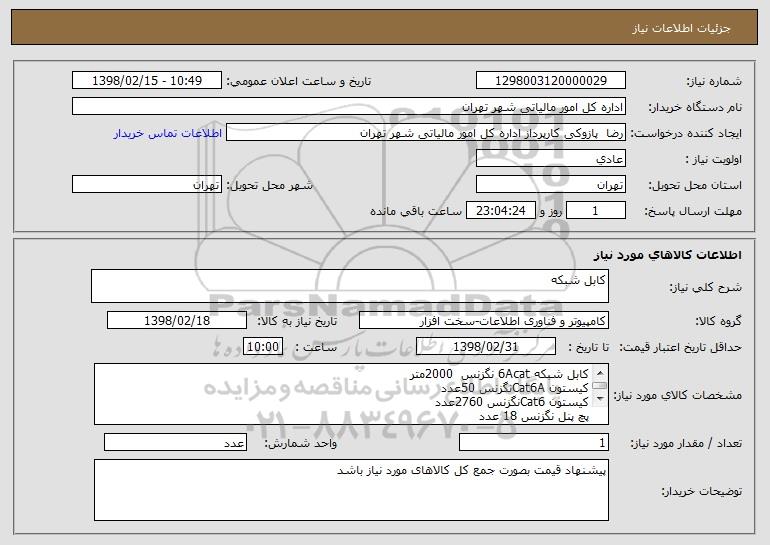Select the تاریخ نیاز به کالا field 1398/02/18

(177, 321)
